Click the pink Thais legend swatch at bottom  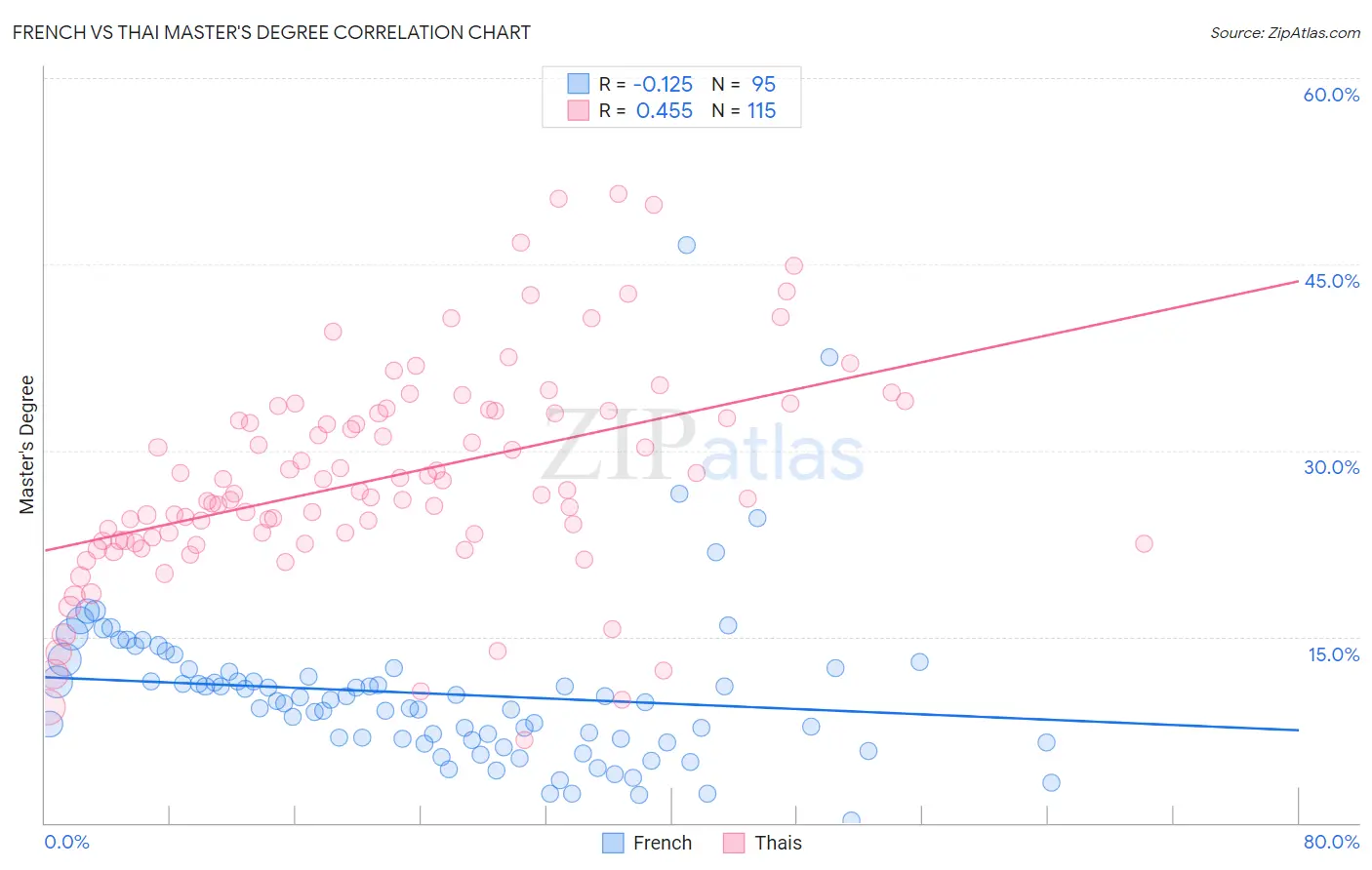(734, 843)
